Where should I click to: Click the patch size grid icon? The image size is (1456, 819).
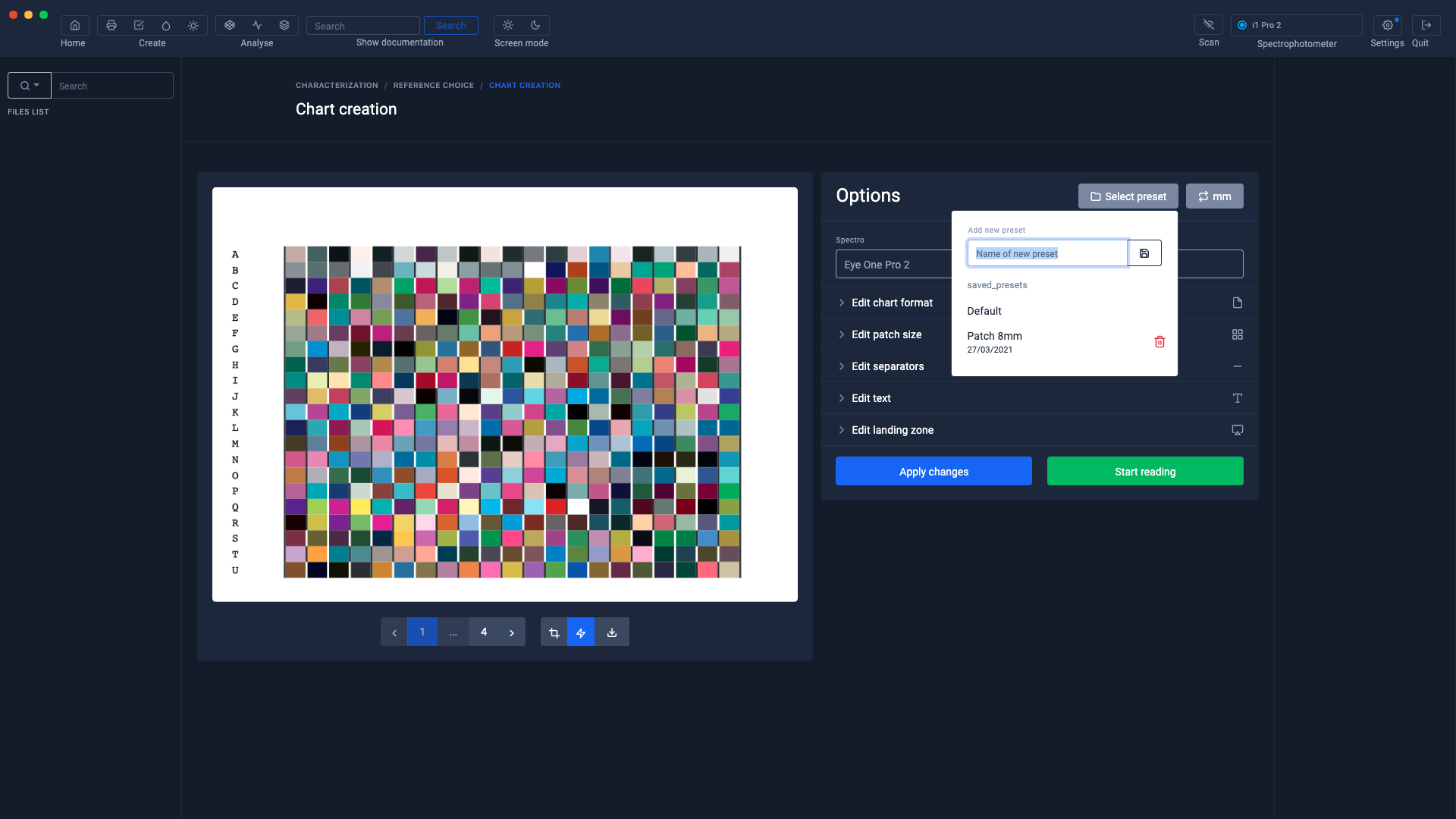(1238, 334)
